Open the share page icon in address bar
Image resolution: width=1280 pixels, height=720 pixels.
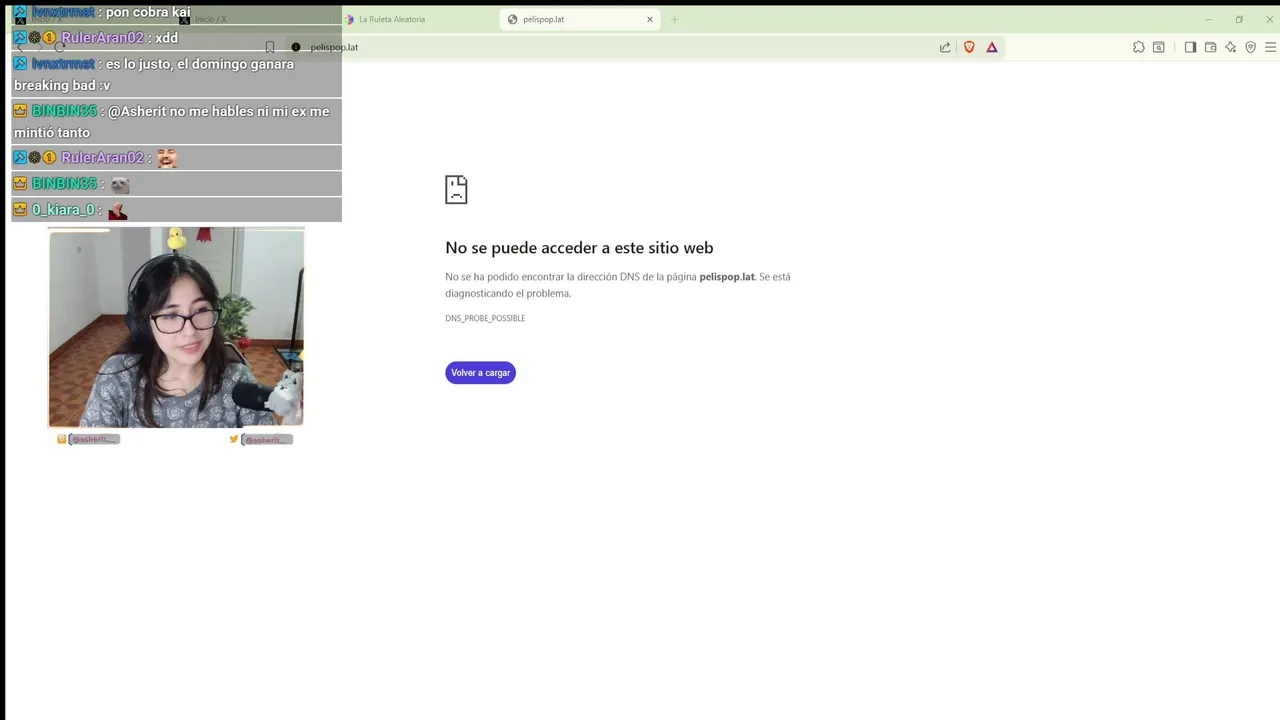(945, 47)
